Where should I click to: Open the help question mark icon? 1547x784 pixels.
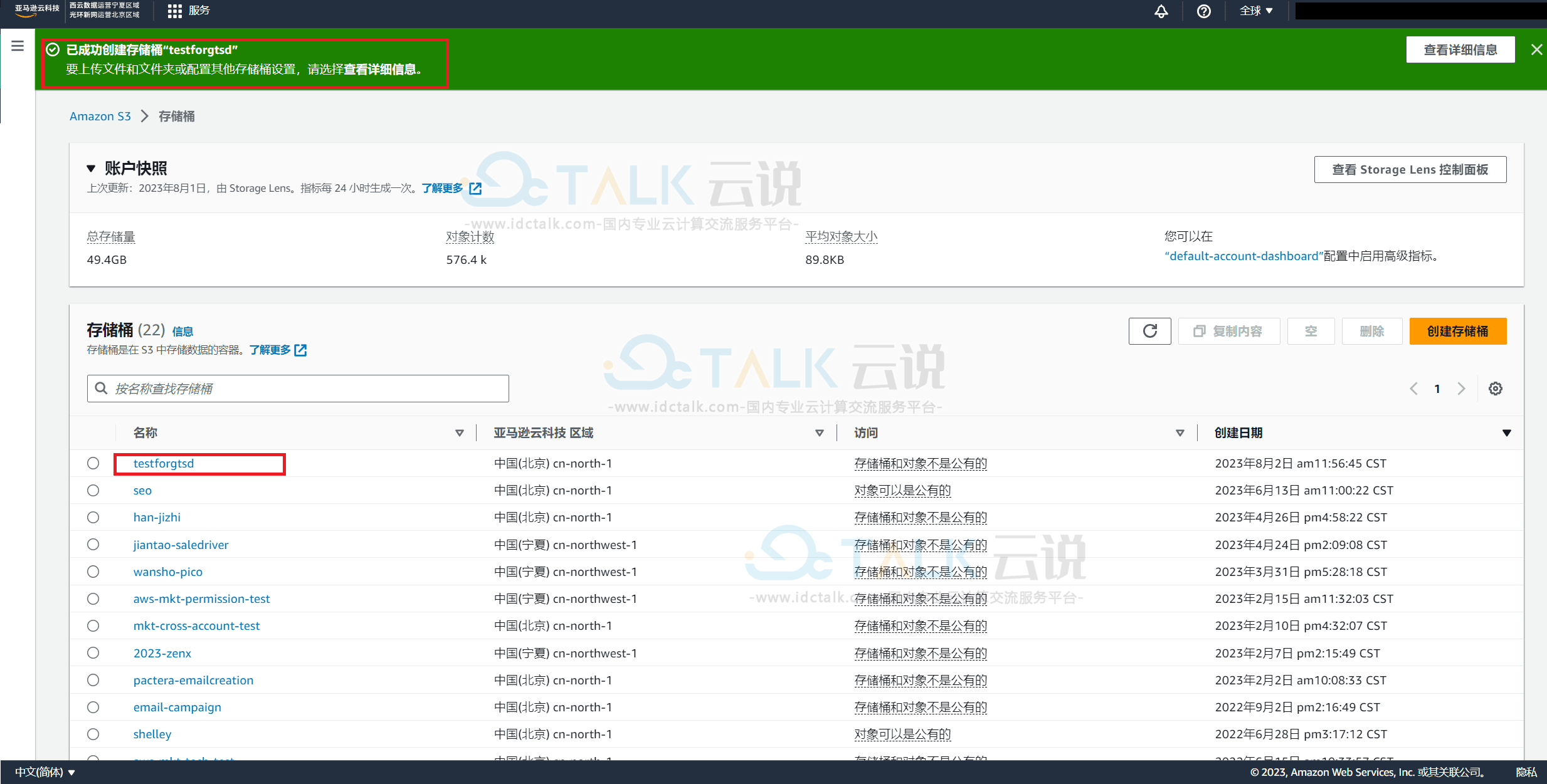point(1203,11)
